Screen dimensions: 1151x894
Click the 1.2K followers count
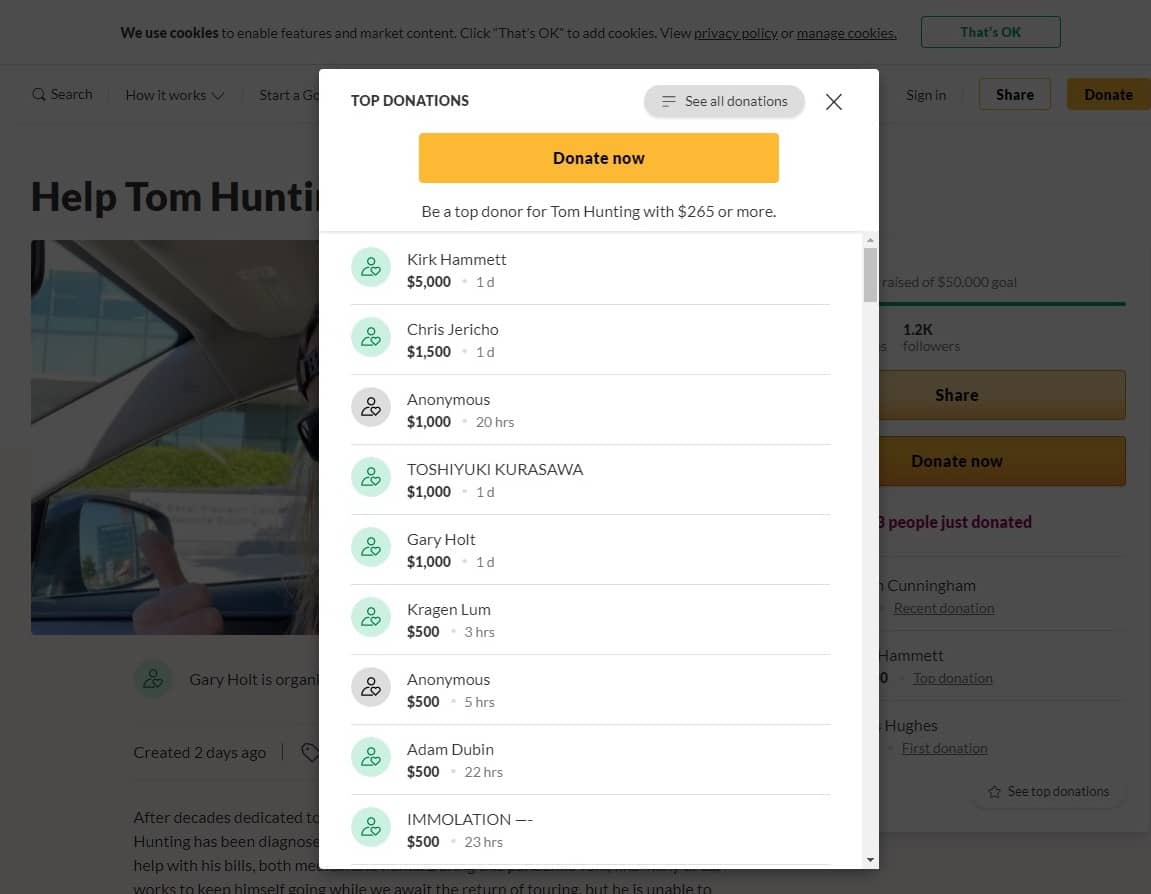coord(931,338)
